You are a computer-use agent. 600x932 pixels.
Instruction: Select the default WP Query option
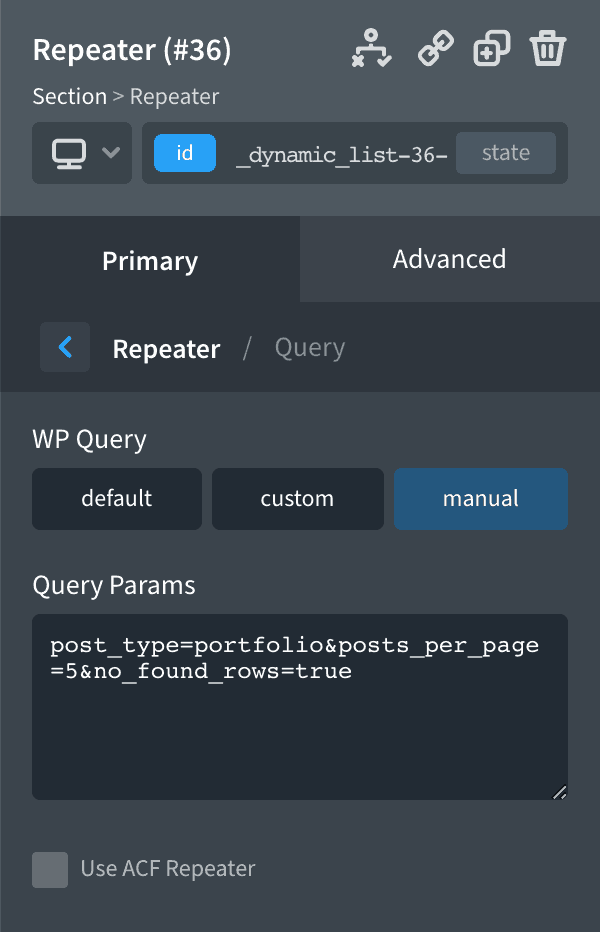pos(117,498)
